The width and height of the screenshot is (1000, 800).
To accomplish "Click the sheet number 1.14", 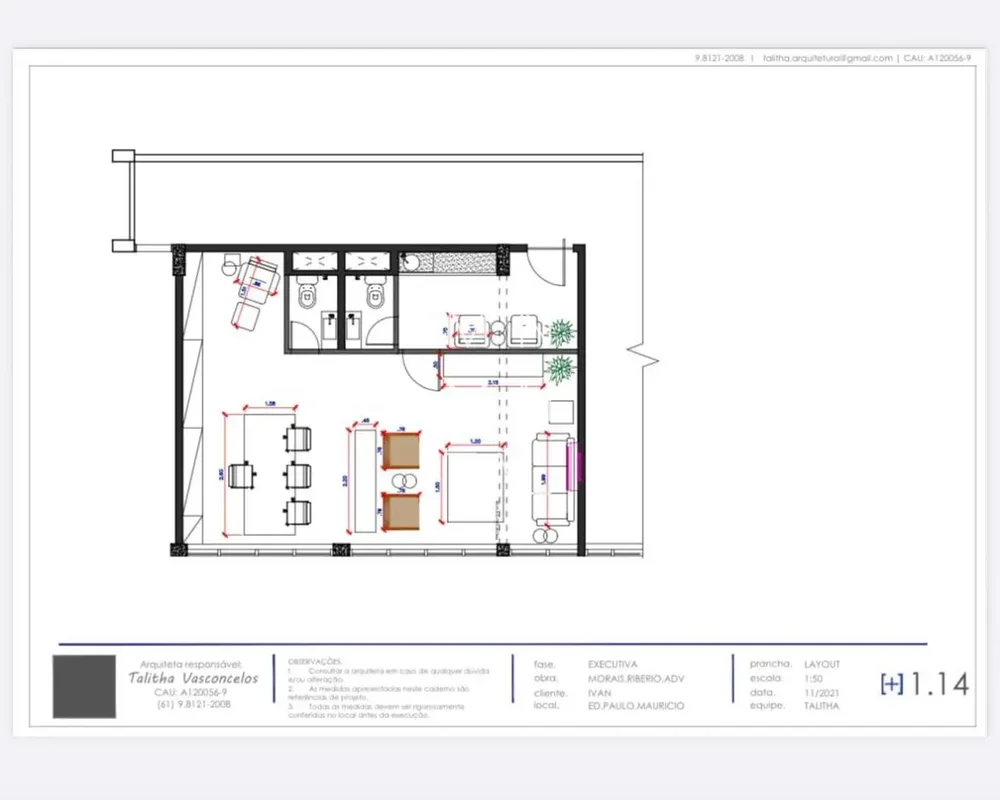I will click(x=939, y=684).
